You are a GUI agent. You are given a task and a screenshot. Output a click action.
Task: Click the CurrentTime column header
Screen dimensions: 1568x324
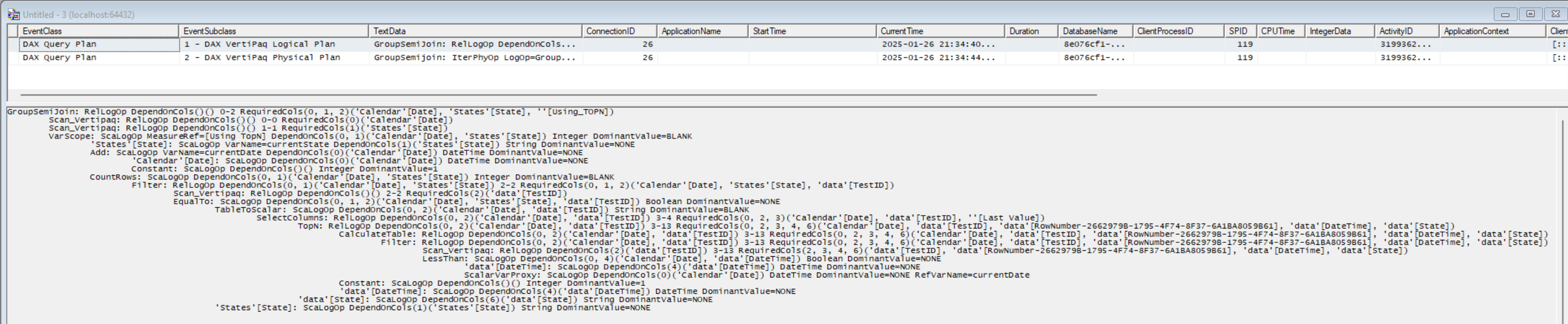[x=940, y=31]
